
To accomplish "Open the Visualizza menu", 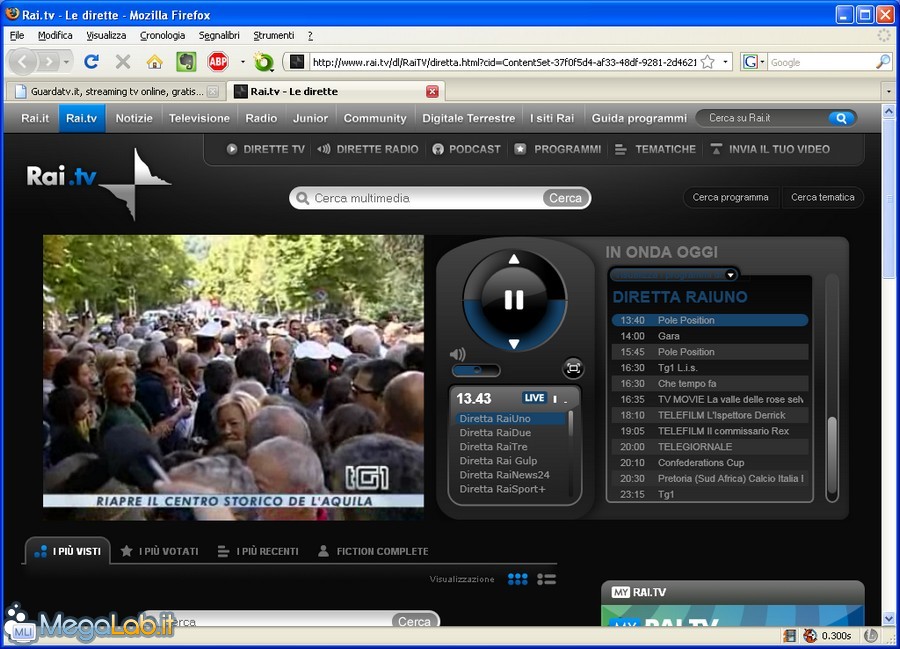I will (106, 36).
